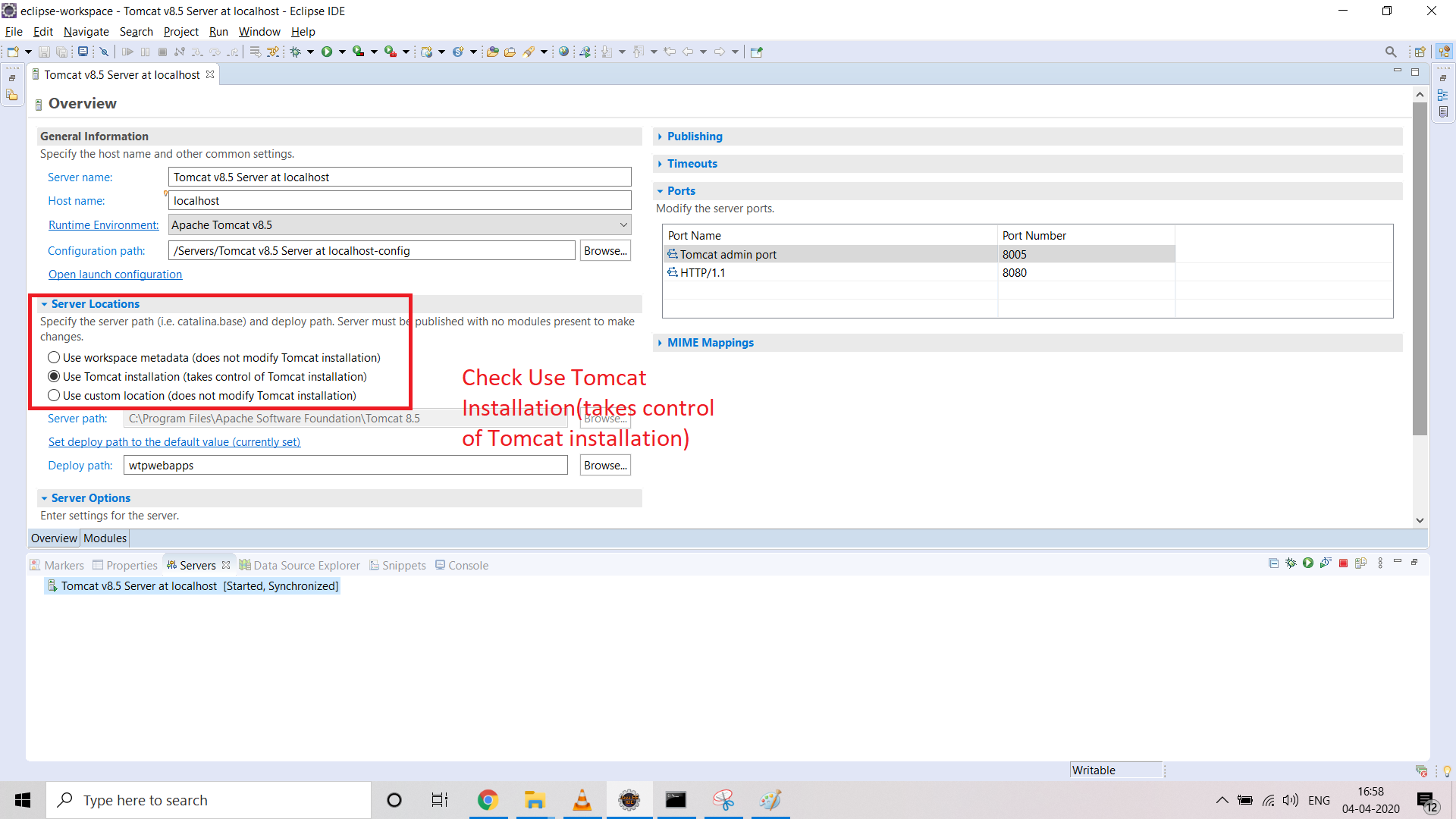The height and width of the screenshot is (819, 1456).
Task: Click the scrollbar down arrow in editor
Action: [1420, 520]
